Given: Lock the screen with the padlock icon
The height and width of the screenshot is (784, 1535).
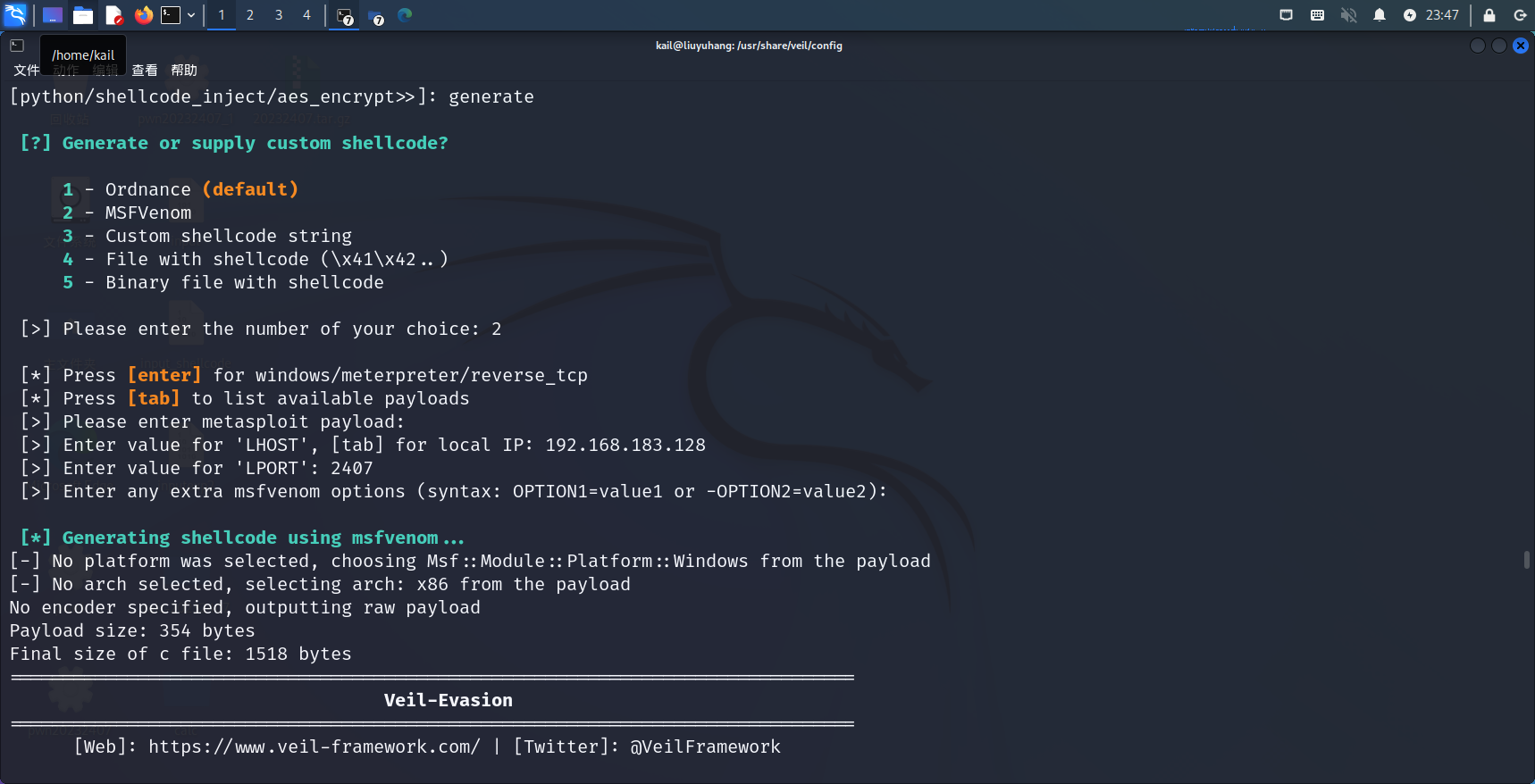Looking at the screenshot, I should (1489, 15).
